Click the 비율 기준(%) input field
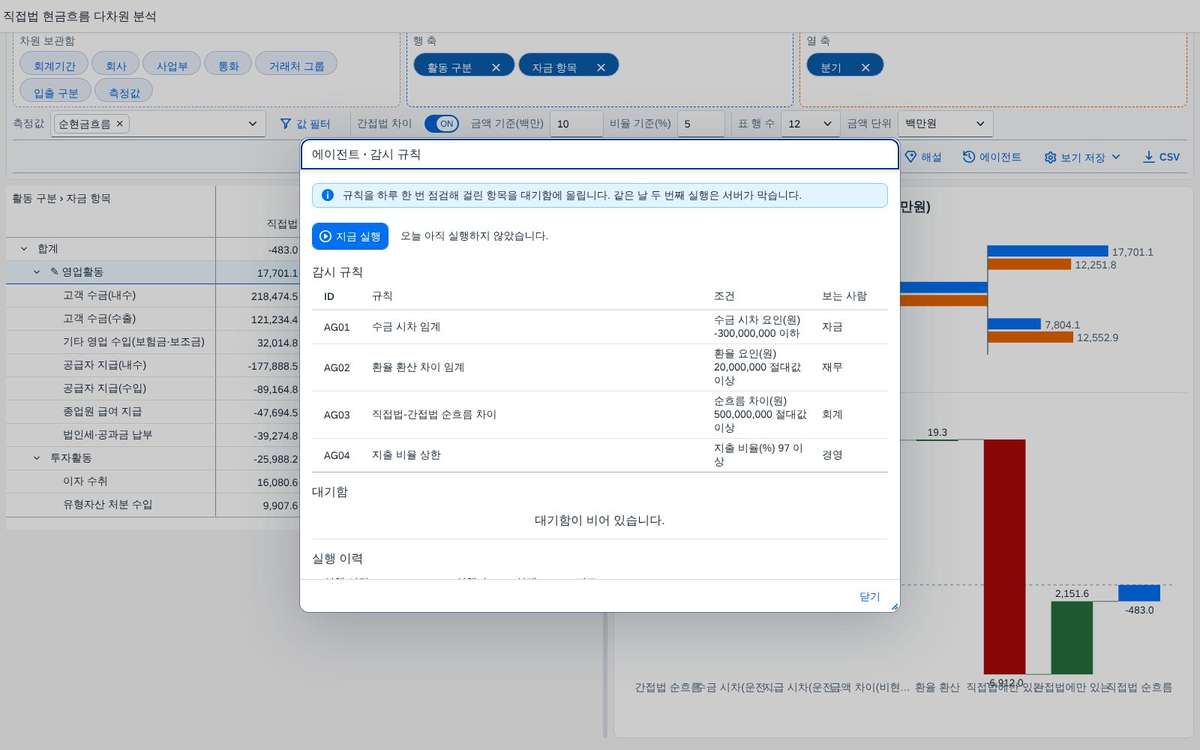Screen dimensions: 1200x750 [x=700, y=124]
